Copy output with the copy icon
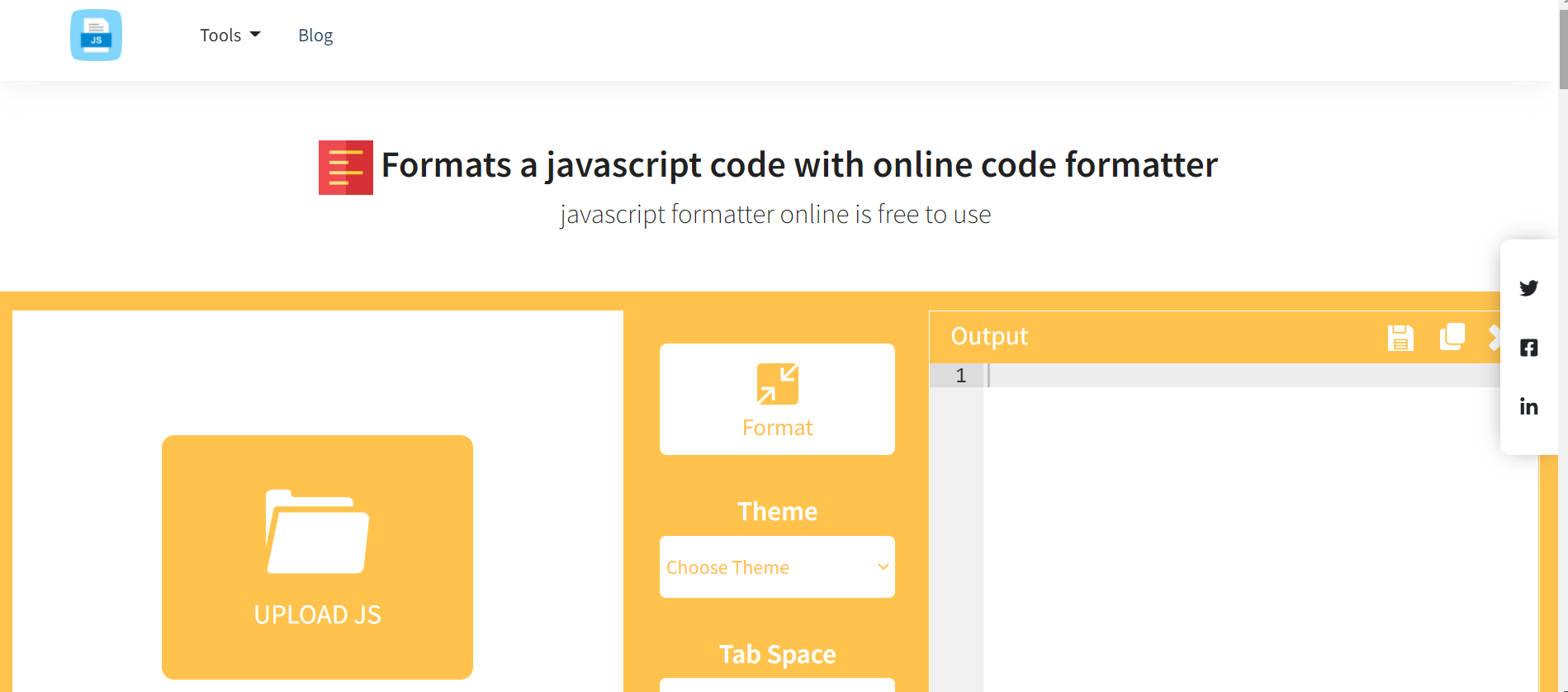This screenshot has width=1568, height=692. click(1452, 337)
